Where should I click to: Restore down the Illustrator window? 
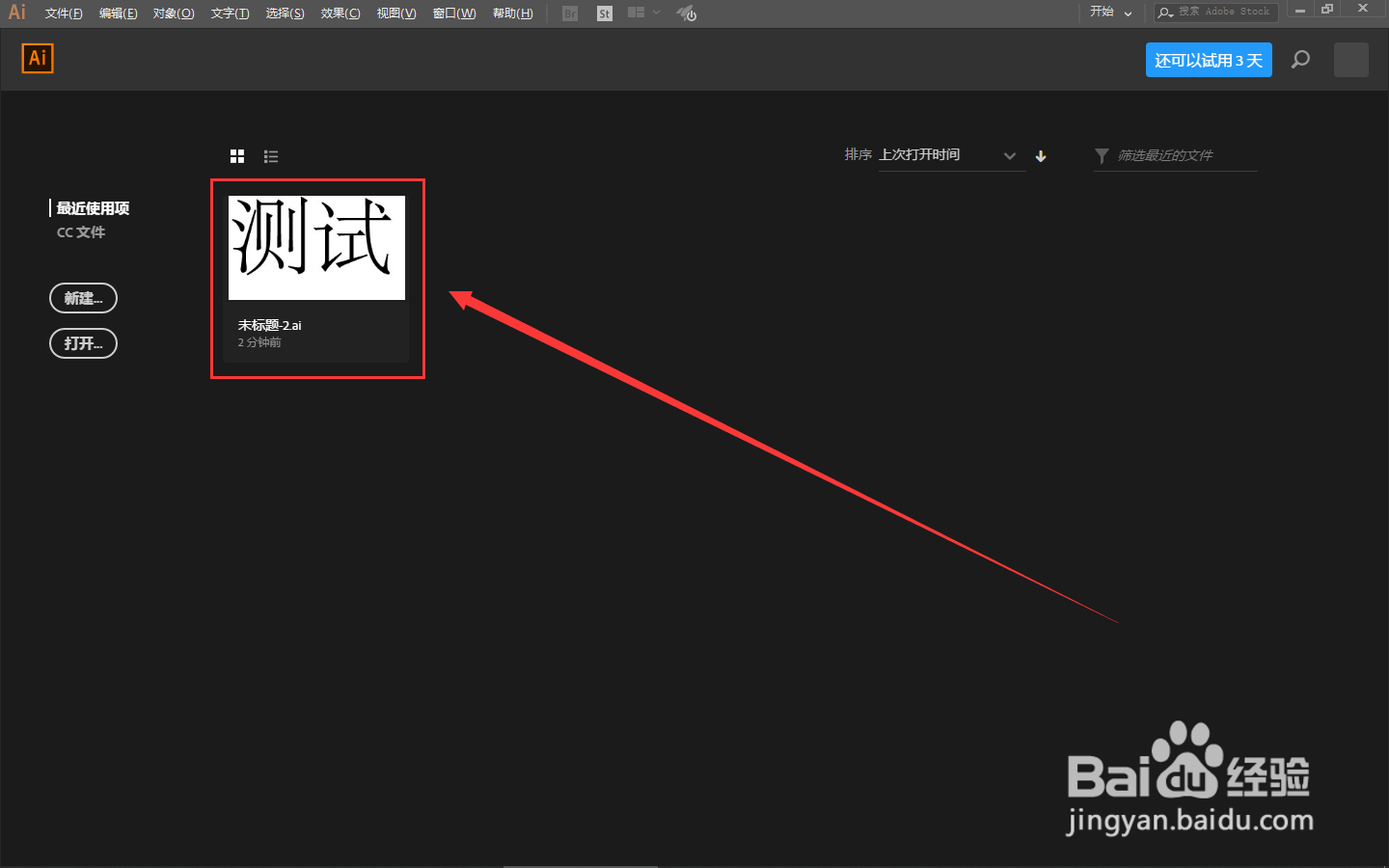[1327, 10]
